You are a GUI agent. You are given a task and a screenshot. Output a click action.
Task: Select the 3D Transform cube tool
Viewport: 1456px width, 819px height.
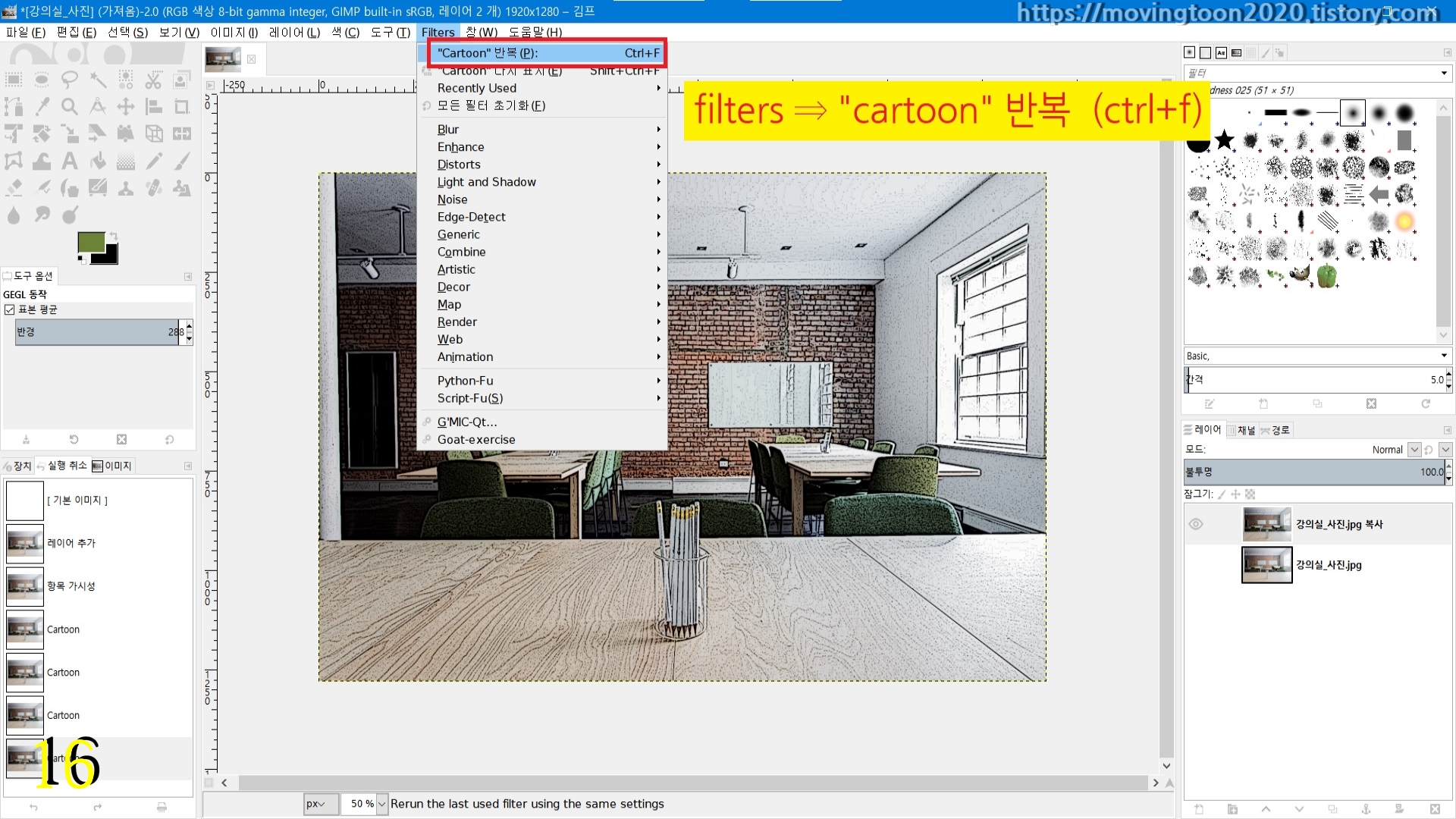[154, 134]
